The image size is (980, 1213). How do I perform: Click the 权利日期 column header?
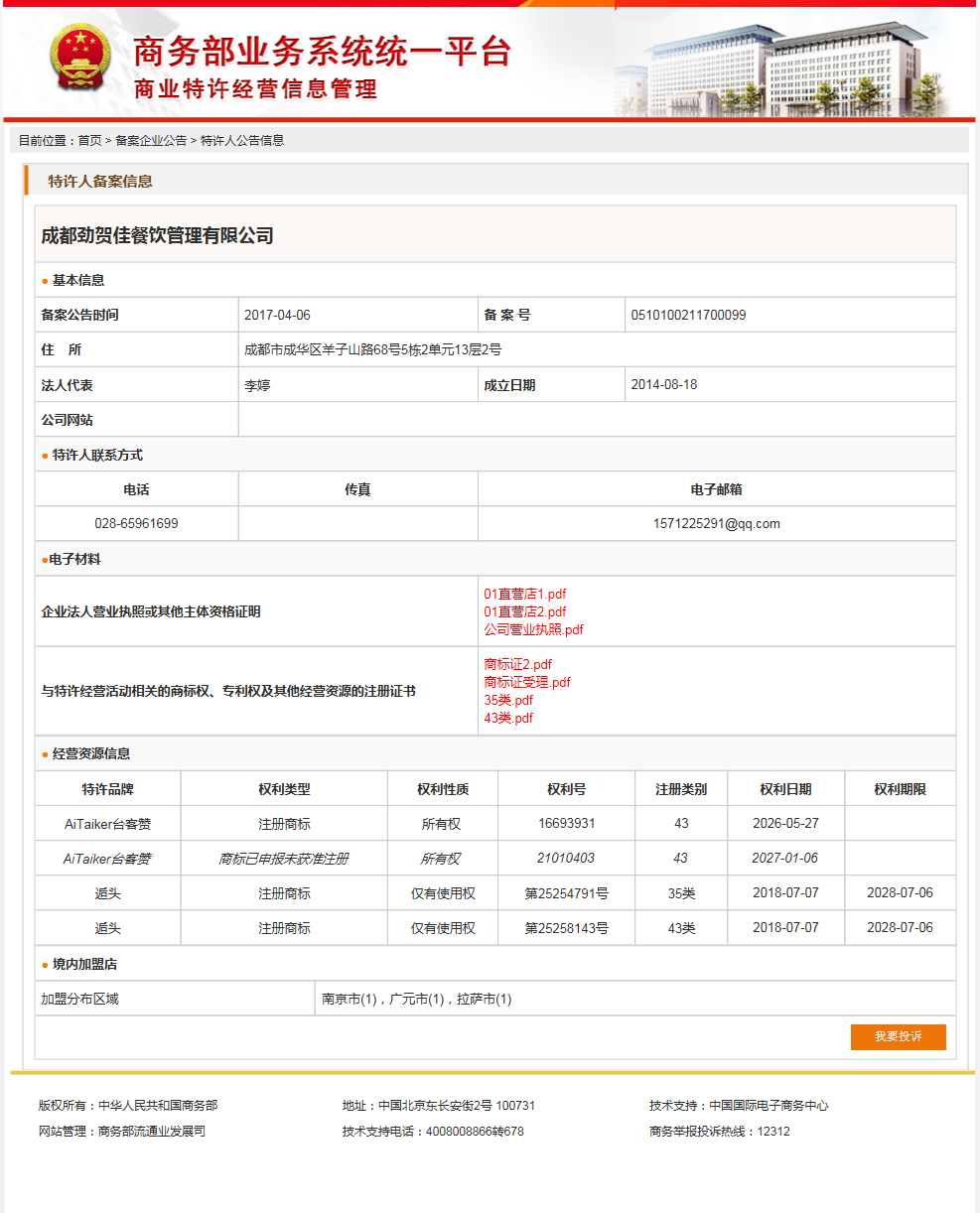pos(786,789)
